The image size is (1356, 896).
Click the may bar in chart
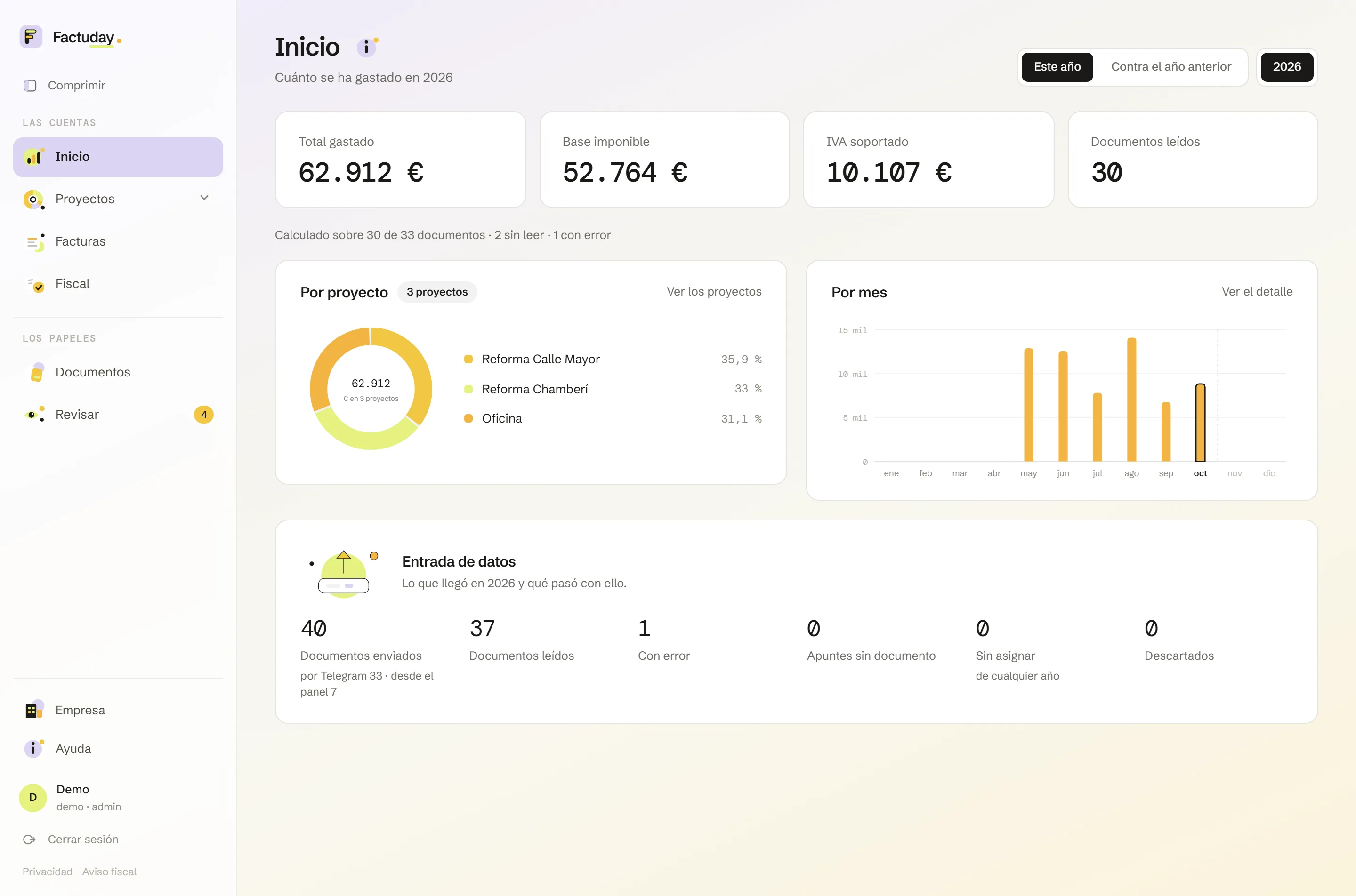point(1028,405)
